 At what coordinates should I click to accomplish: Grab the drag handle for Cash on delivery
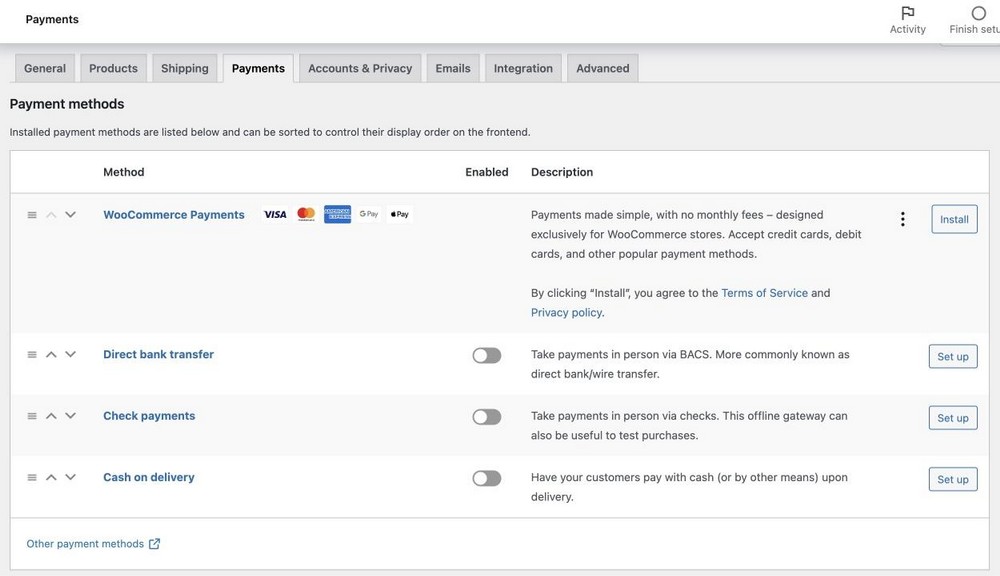(32, 477)
